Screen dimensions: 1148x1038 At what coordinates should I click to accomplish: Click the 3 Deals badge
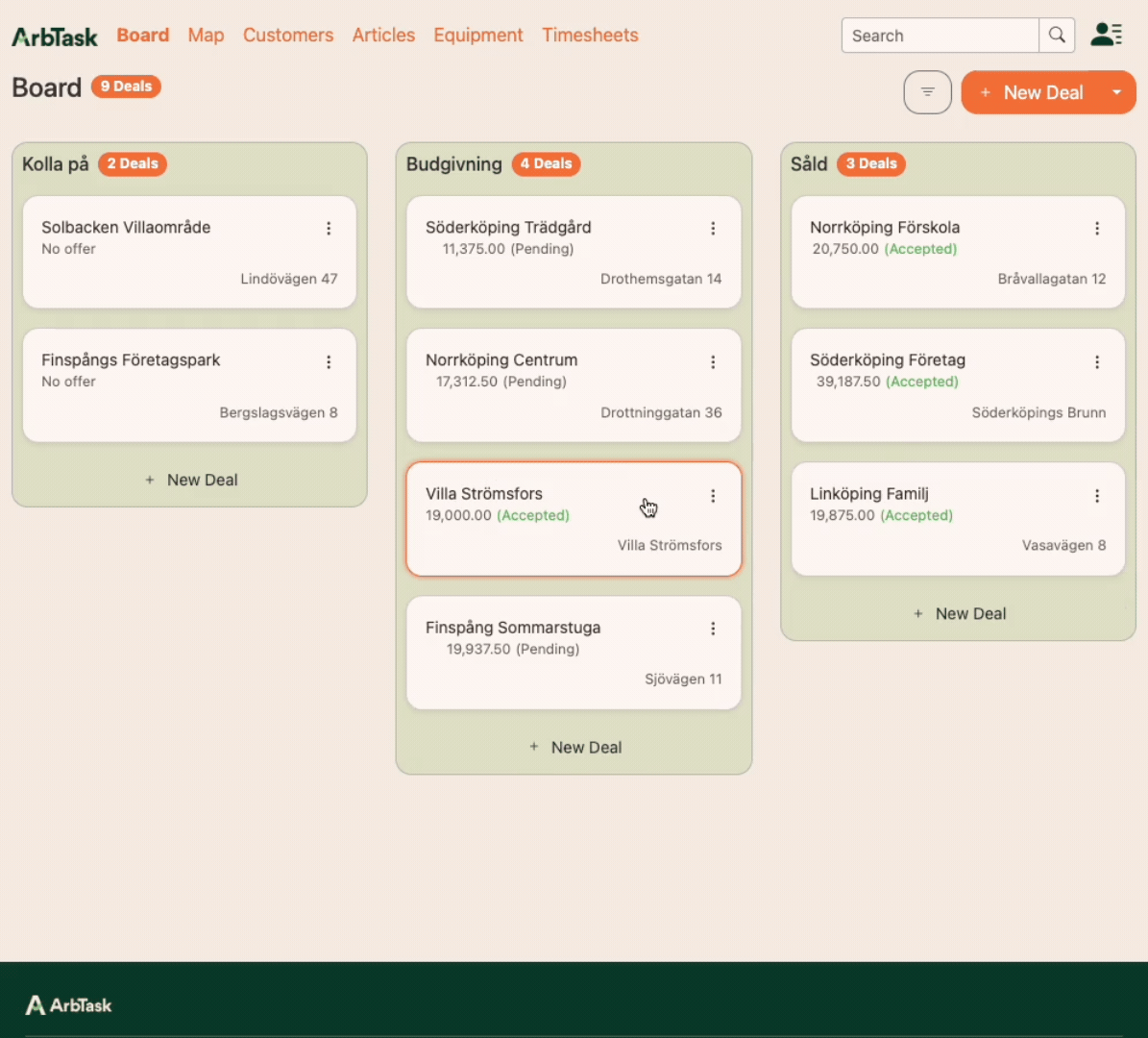(871, 163)
